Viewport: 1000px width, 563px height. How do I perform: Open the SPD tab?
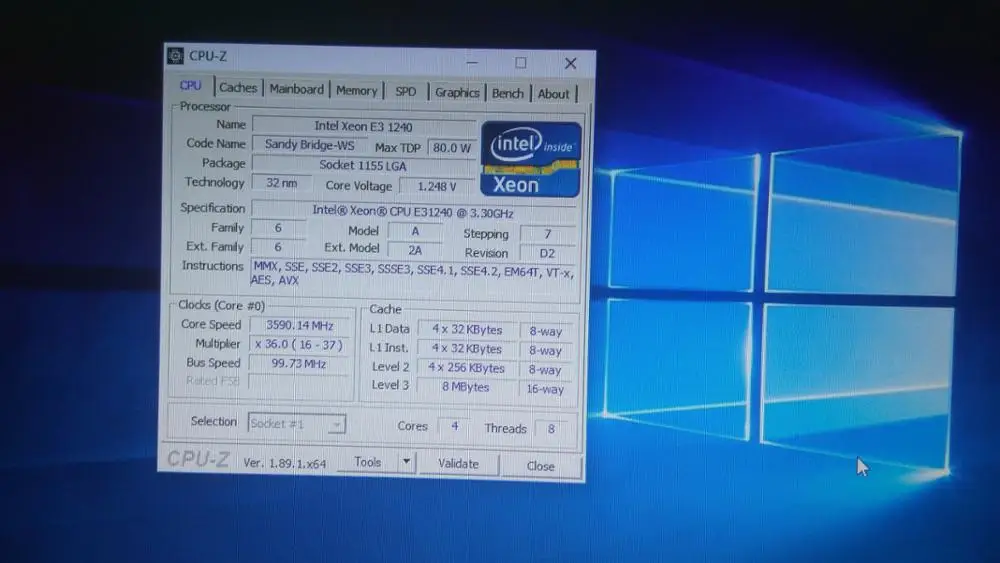pyautogui.click(x=406, y=92)
